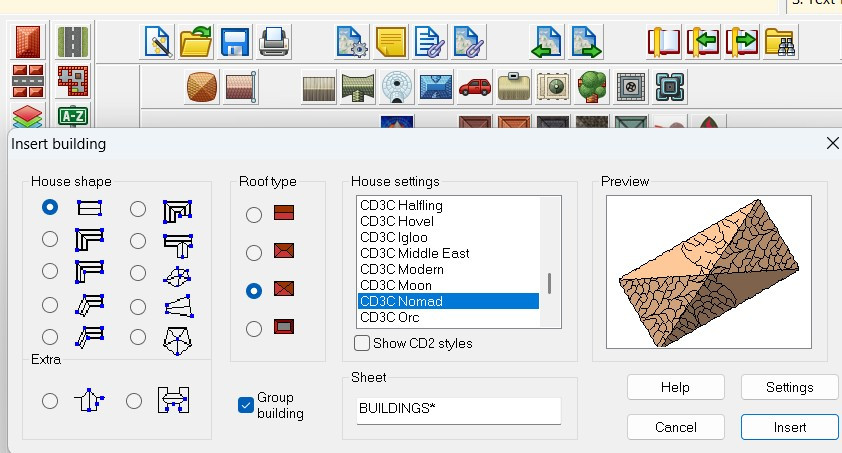Select the T-shaped house shape radio button
Image resolution: width=842 pixels, height=453 pixels.
pyautogui.click(x=138, y=240)
